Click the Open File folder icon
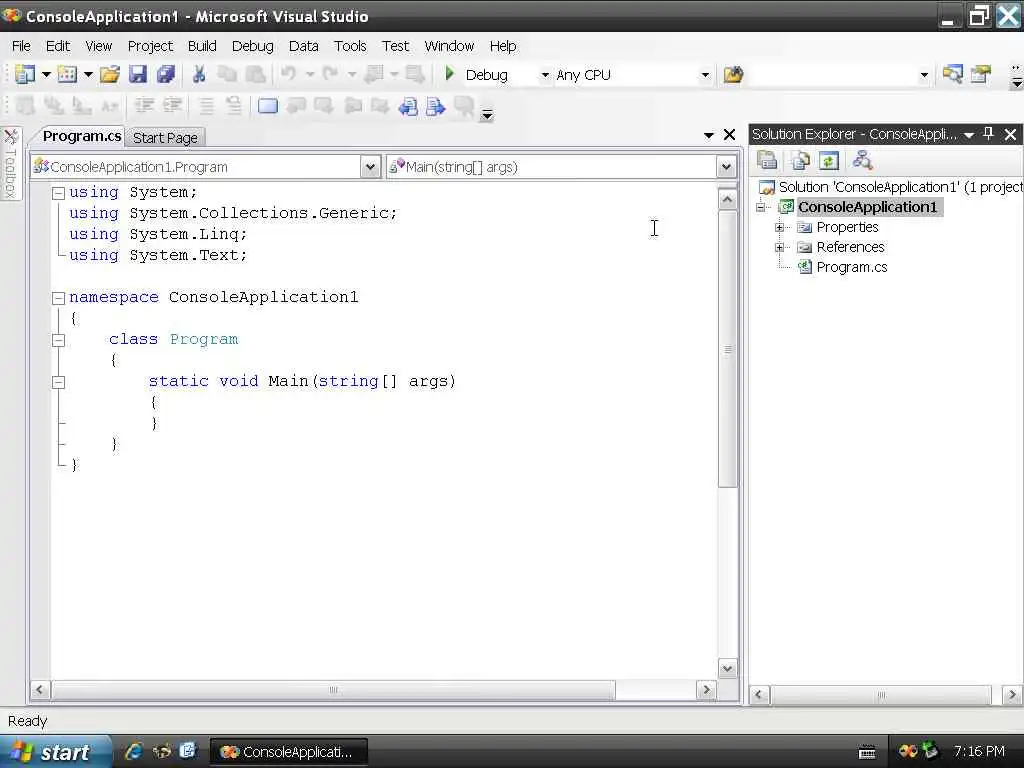1024x768 pixels. 110,74
